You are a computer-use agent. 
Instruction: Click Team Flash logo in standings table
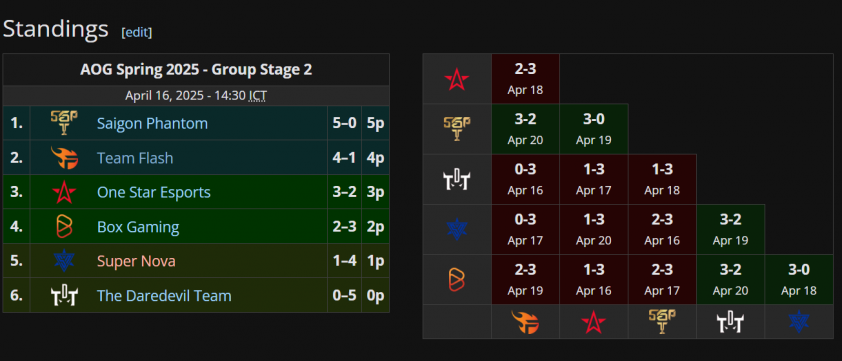[x=64, y=158]
